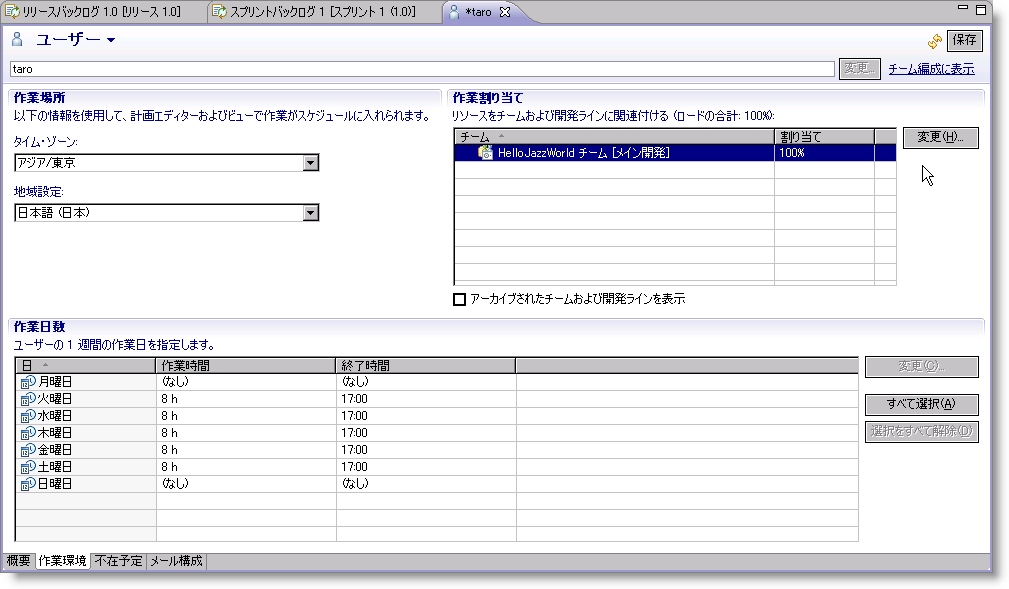The width and height of the screenshot is (1009, 589).
Task: Open the タイム・ゾーン dropdown
Action: pyautogui.click(x=311, y=163)
